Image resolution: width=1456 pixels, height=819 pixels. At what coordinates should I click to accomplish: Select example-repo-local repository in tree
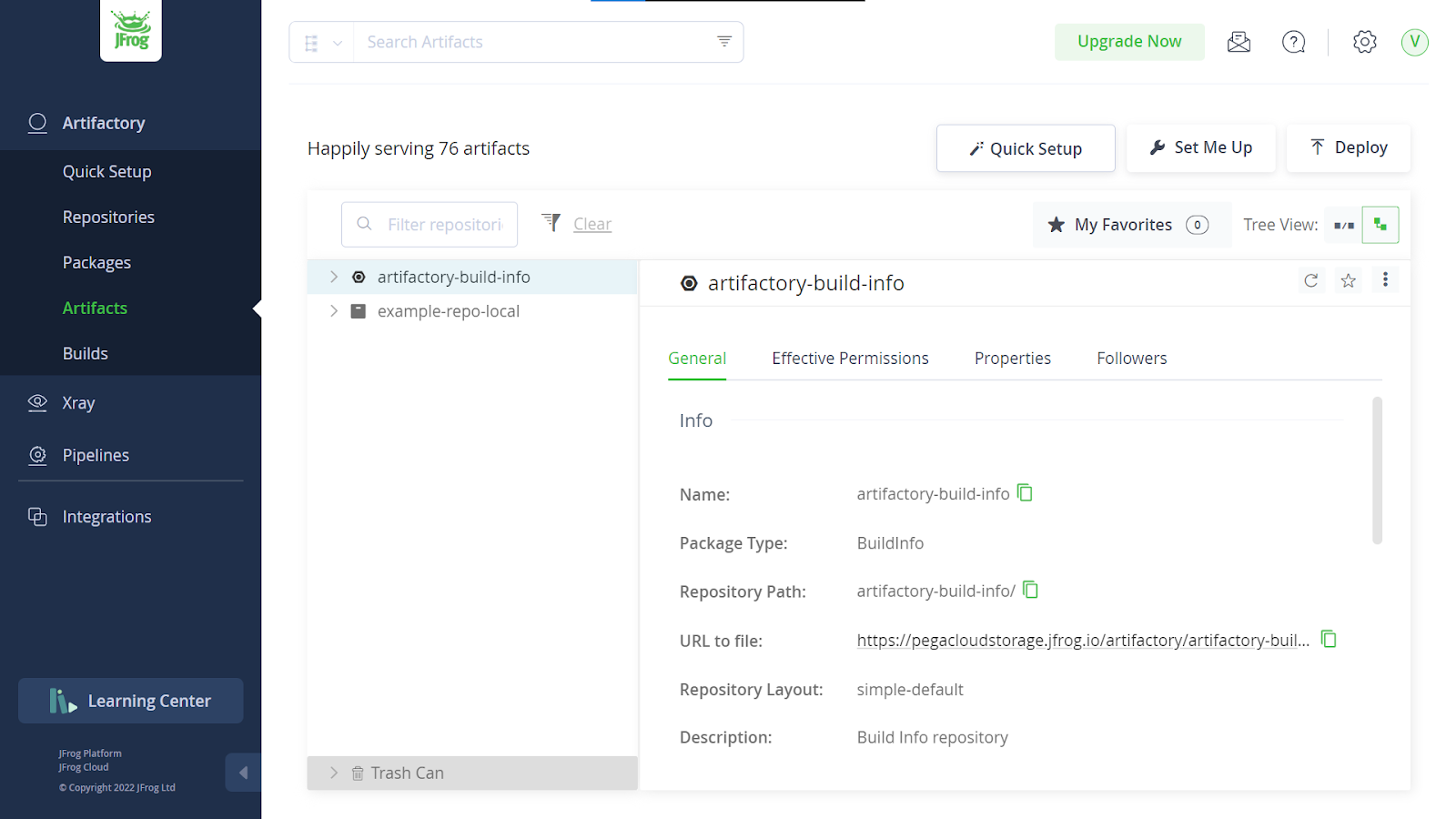(x=448, y=311)
